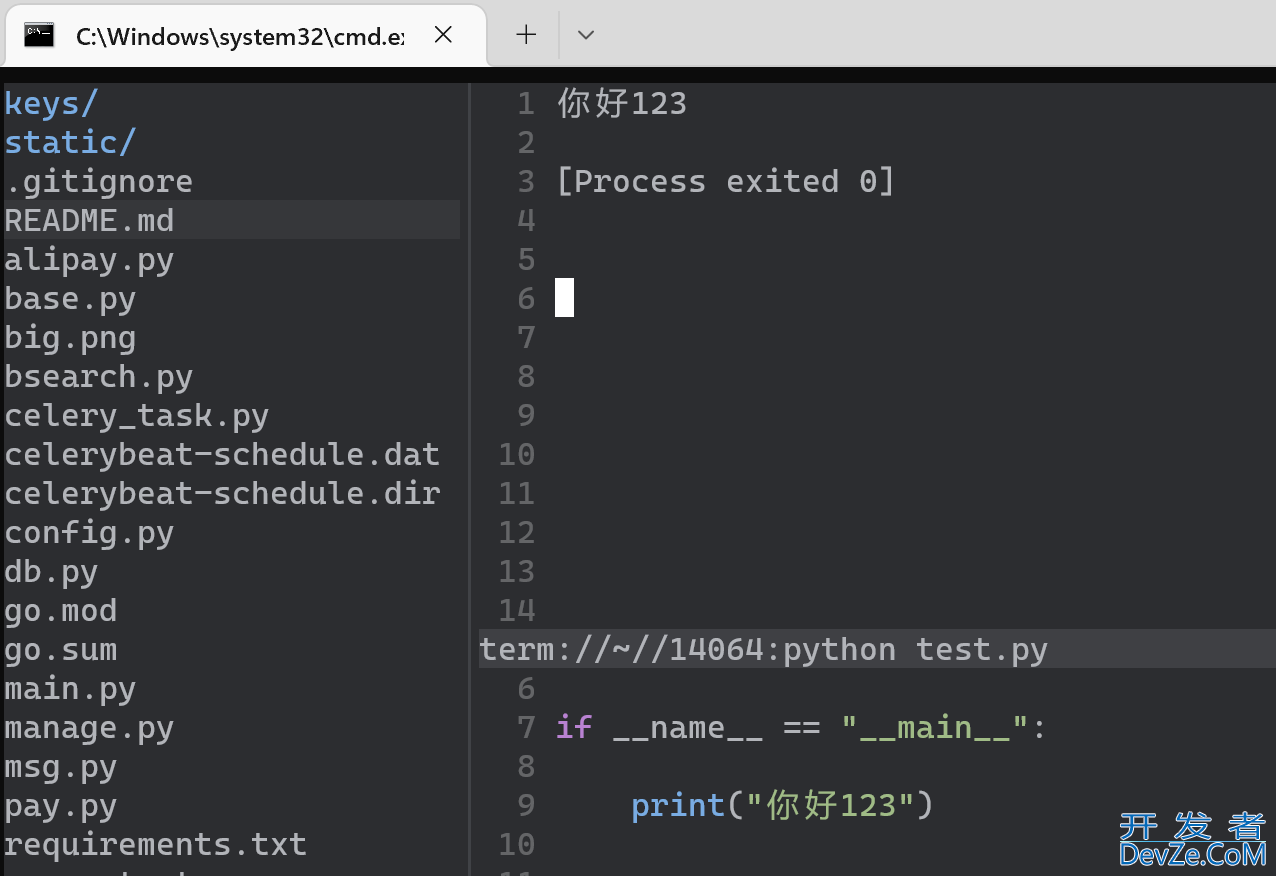Open celery_task.py from the file list
1276x876 pixels.
136,415
